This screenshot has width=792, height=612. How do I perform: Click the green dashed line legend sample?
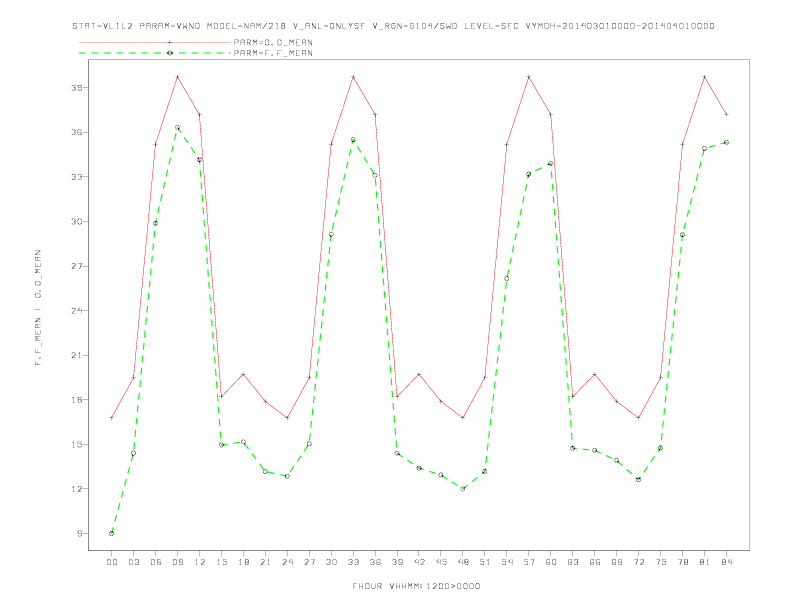click(155, 53)
